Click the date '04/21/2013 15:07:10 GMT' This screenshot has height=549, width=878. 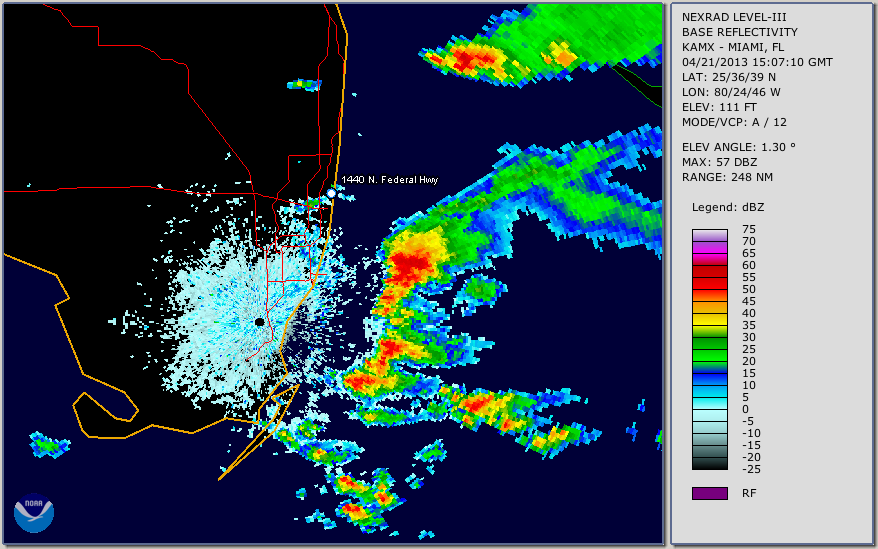tap(757, 62)
